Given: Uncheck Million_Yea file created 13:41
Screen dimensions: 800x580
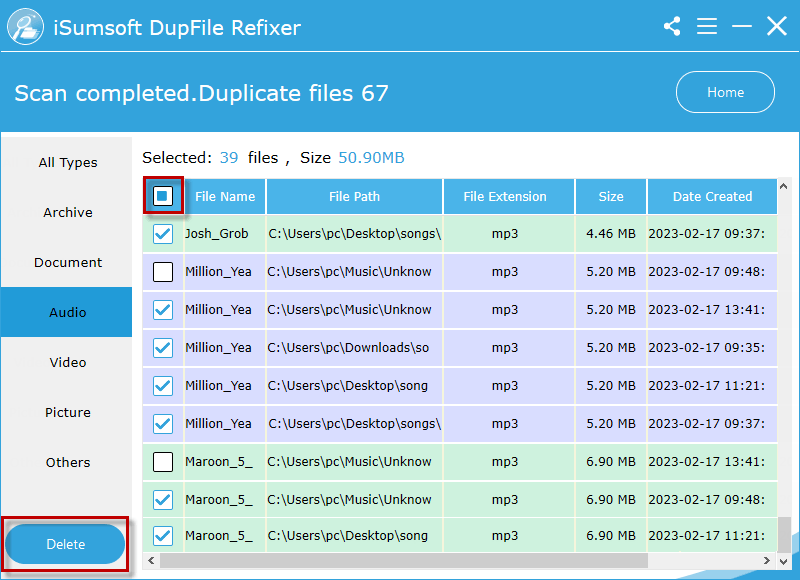Looking at the screenshot, I should pyautogui.click(x=163, y=310).
